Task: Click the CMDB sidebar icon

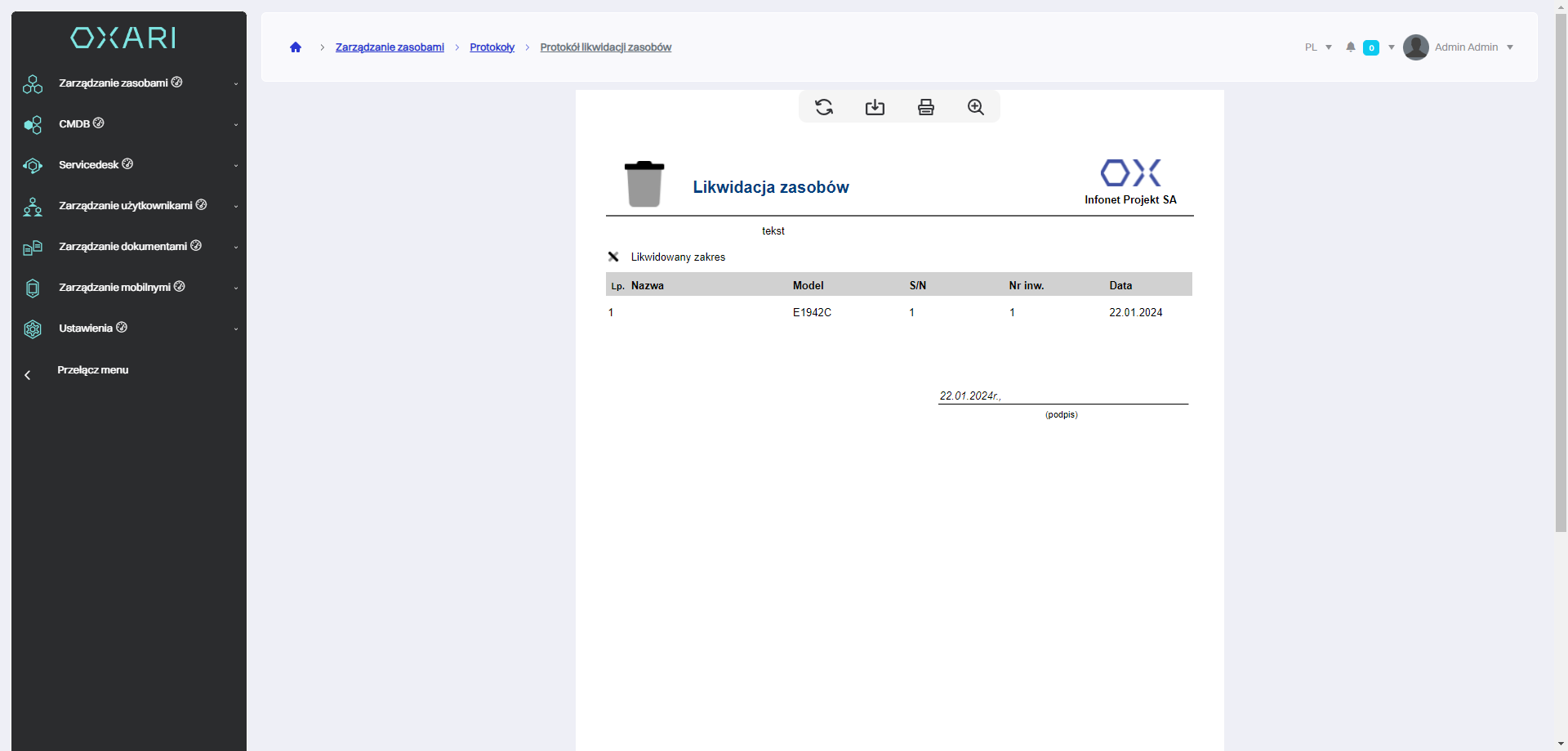Action: tap(33, 124)
